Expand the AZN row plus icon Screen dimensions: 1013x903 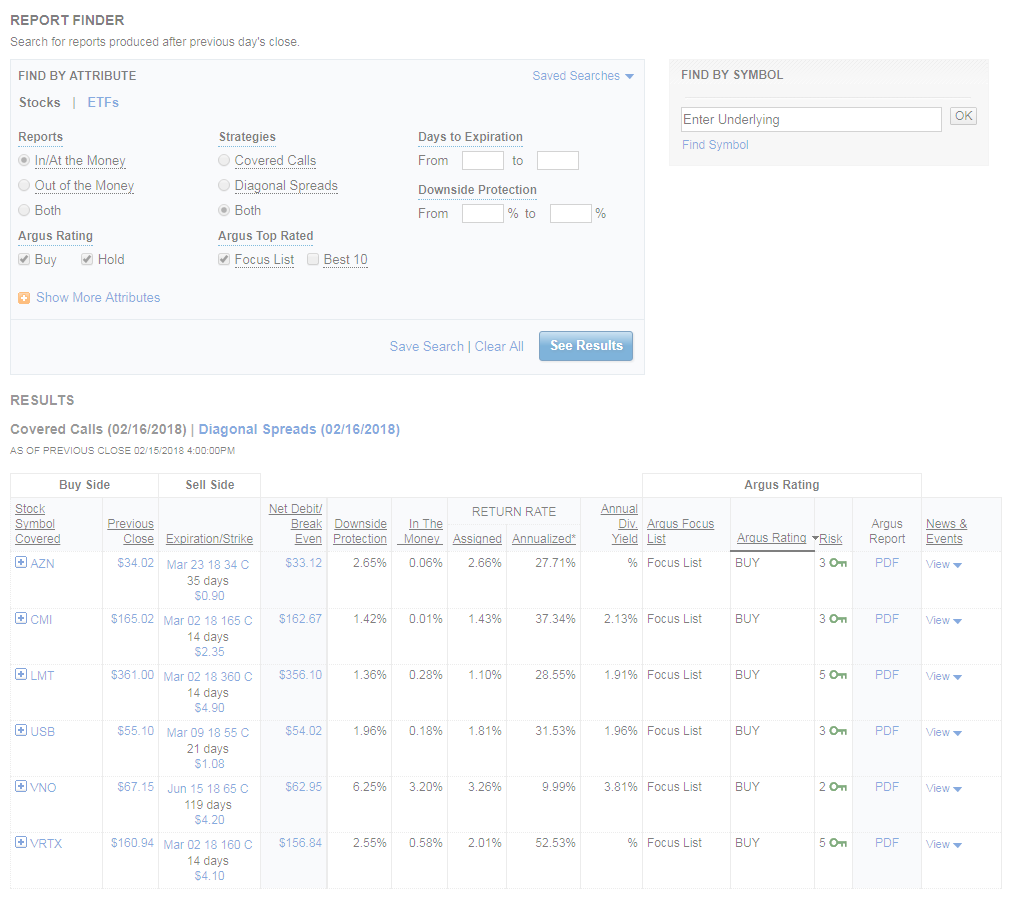tap(21, 563)
